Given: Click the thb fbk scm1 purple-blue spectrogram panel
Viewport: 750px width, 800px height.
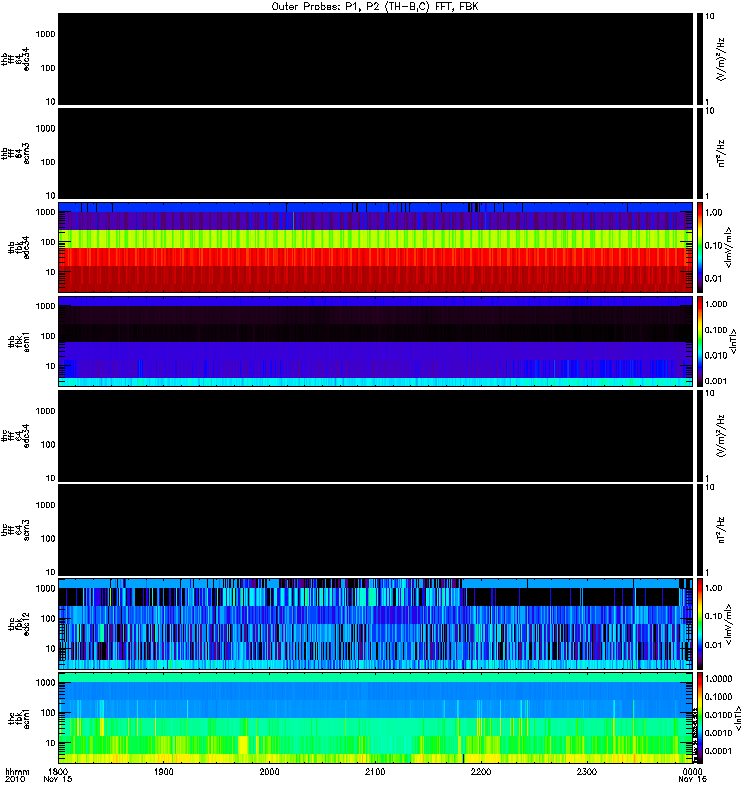Looking at the screenshot, I should [375, 341].
